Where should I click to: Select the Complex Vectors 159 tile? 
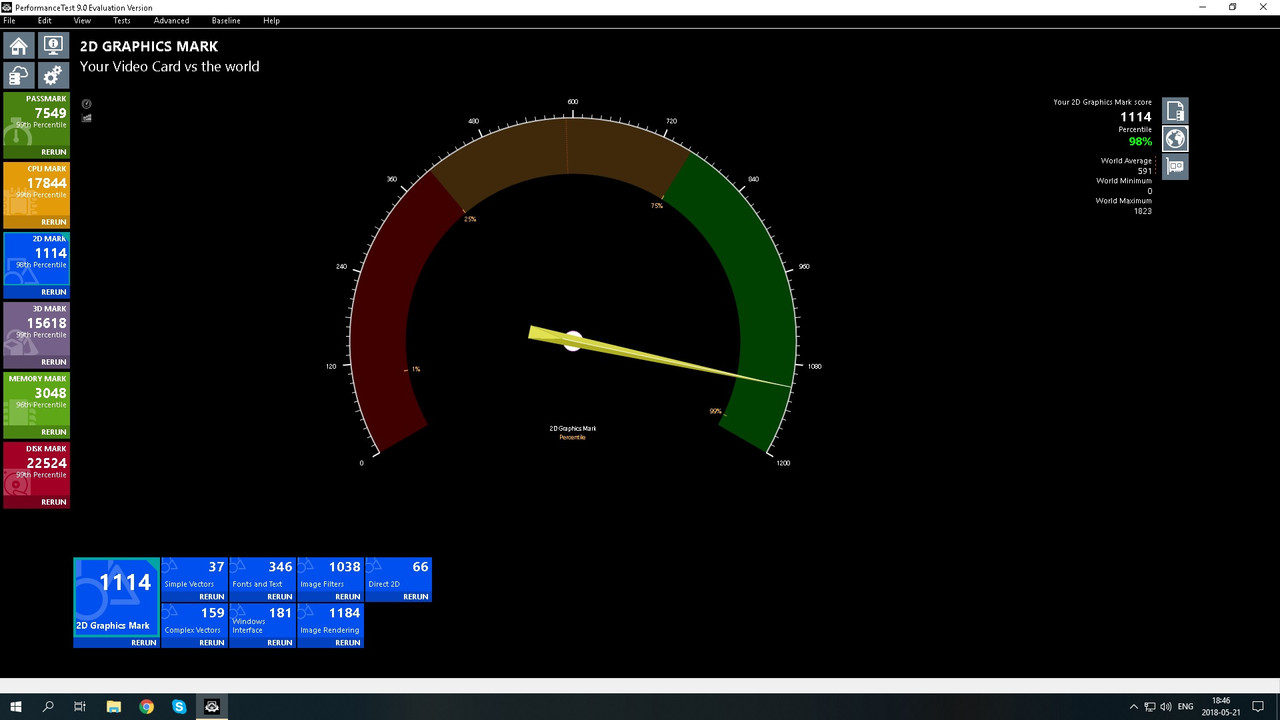click(x=195, y=625)
